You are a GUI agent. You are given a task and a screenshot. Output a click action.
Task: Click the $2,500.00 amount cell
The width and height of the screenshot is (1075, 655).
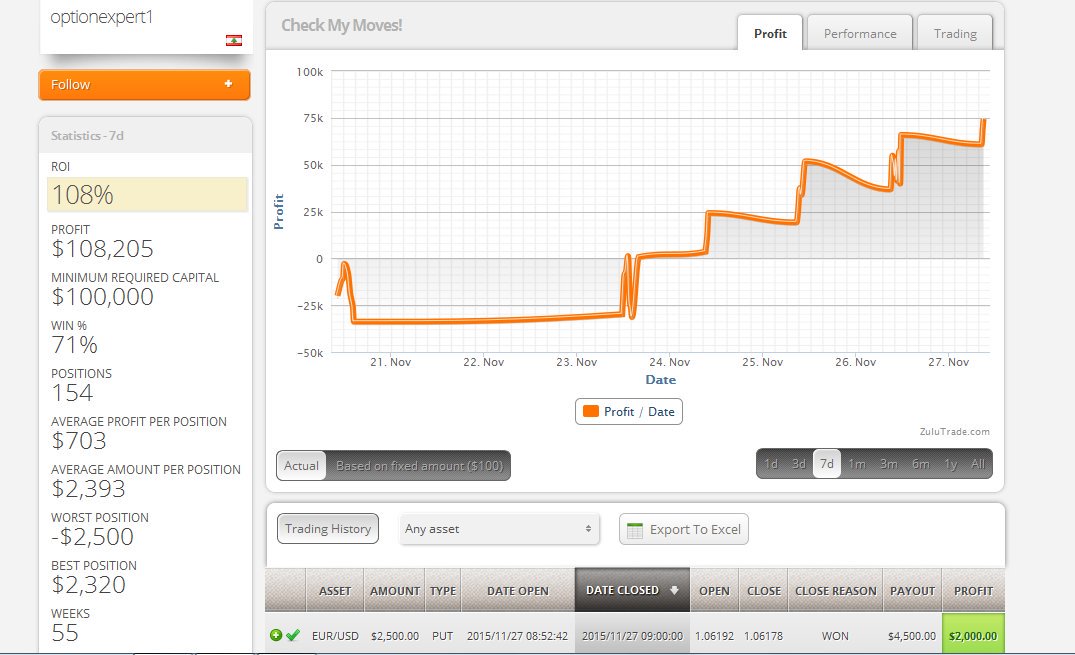(x=395, y=636)
